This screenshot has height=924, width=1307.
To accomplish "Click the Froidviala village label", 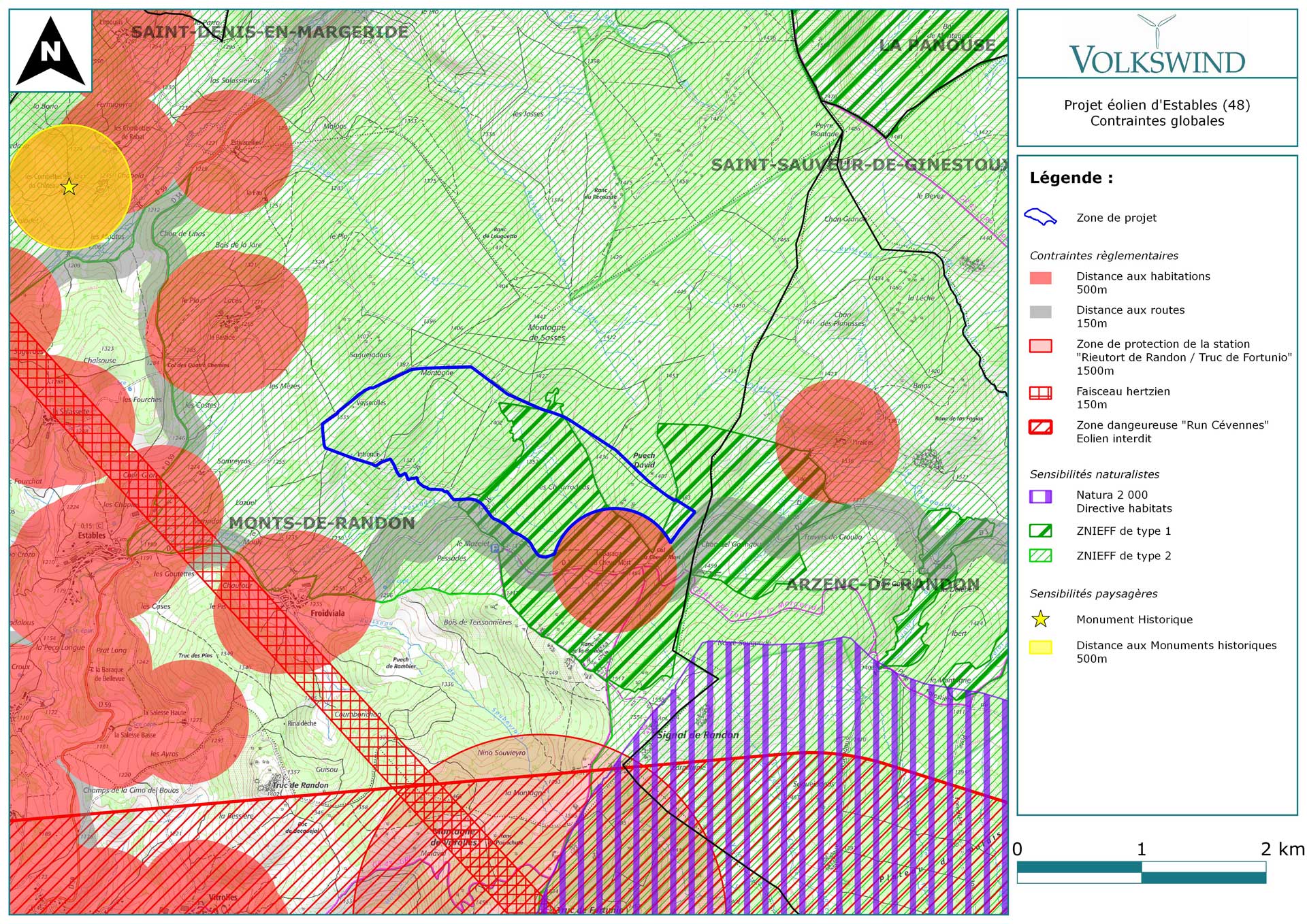I will coord(327,613).
